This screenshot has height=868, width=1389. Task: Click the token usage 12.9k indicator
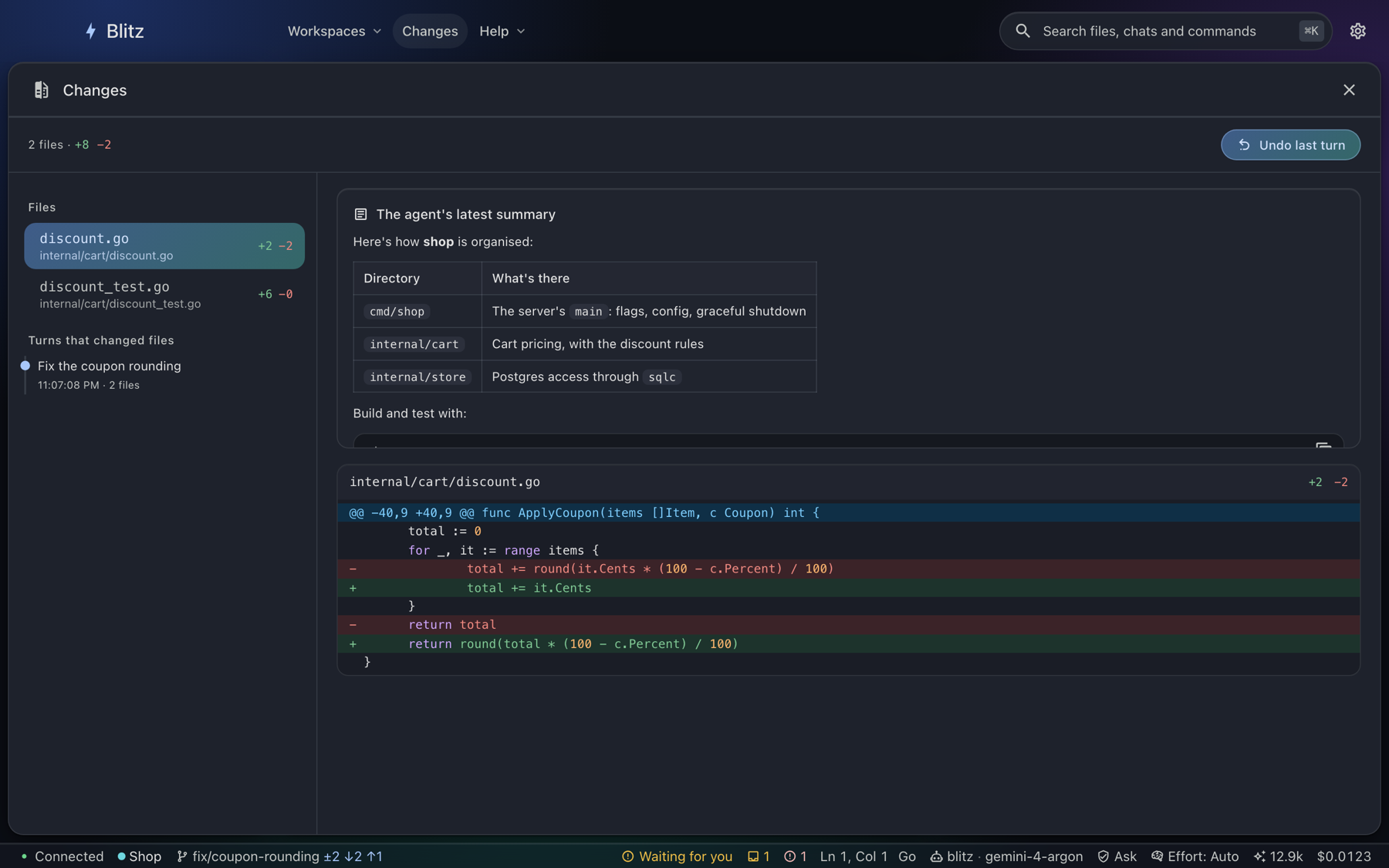click(x=1278, y=856)
